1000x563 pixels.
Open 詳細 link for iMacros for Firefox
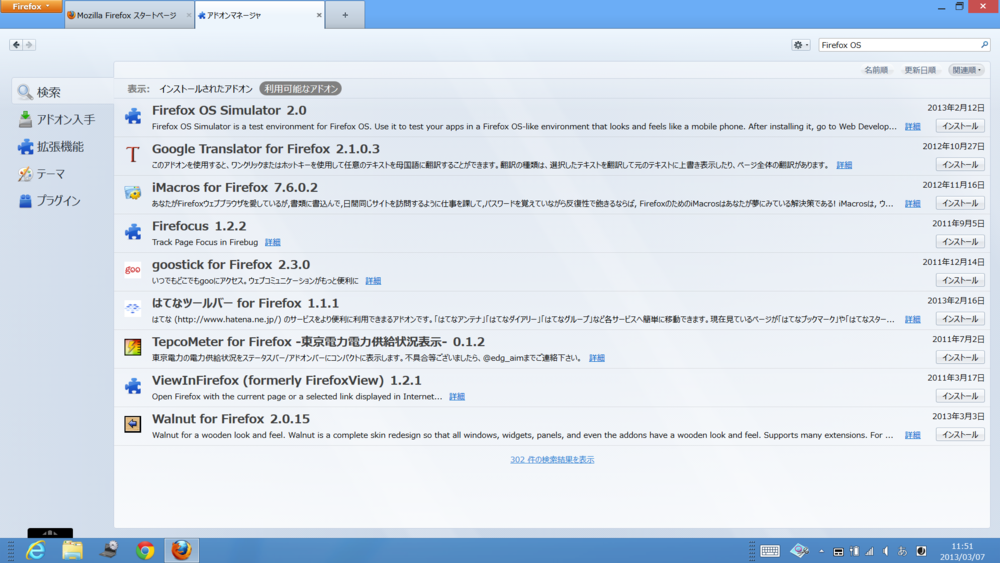[x=913, y=204]
